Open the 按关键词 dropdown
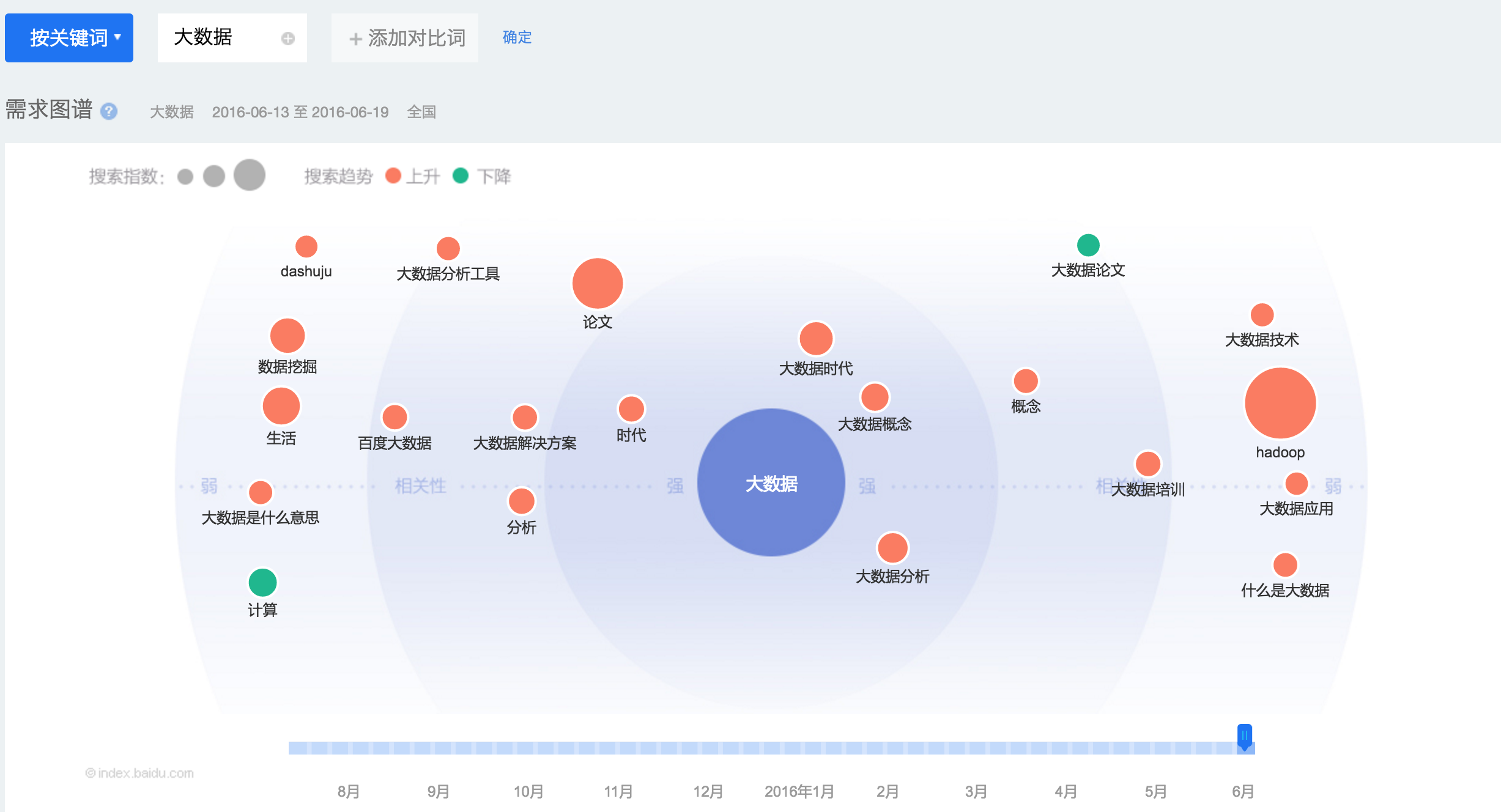The height and width of the screenshot is (812, 1501). (x=69, y=38)
